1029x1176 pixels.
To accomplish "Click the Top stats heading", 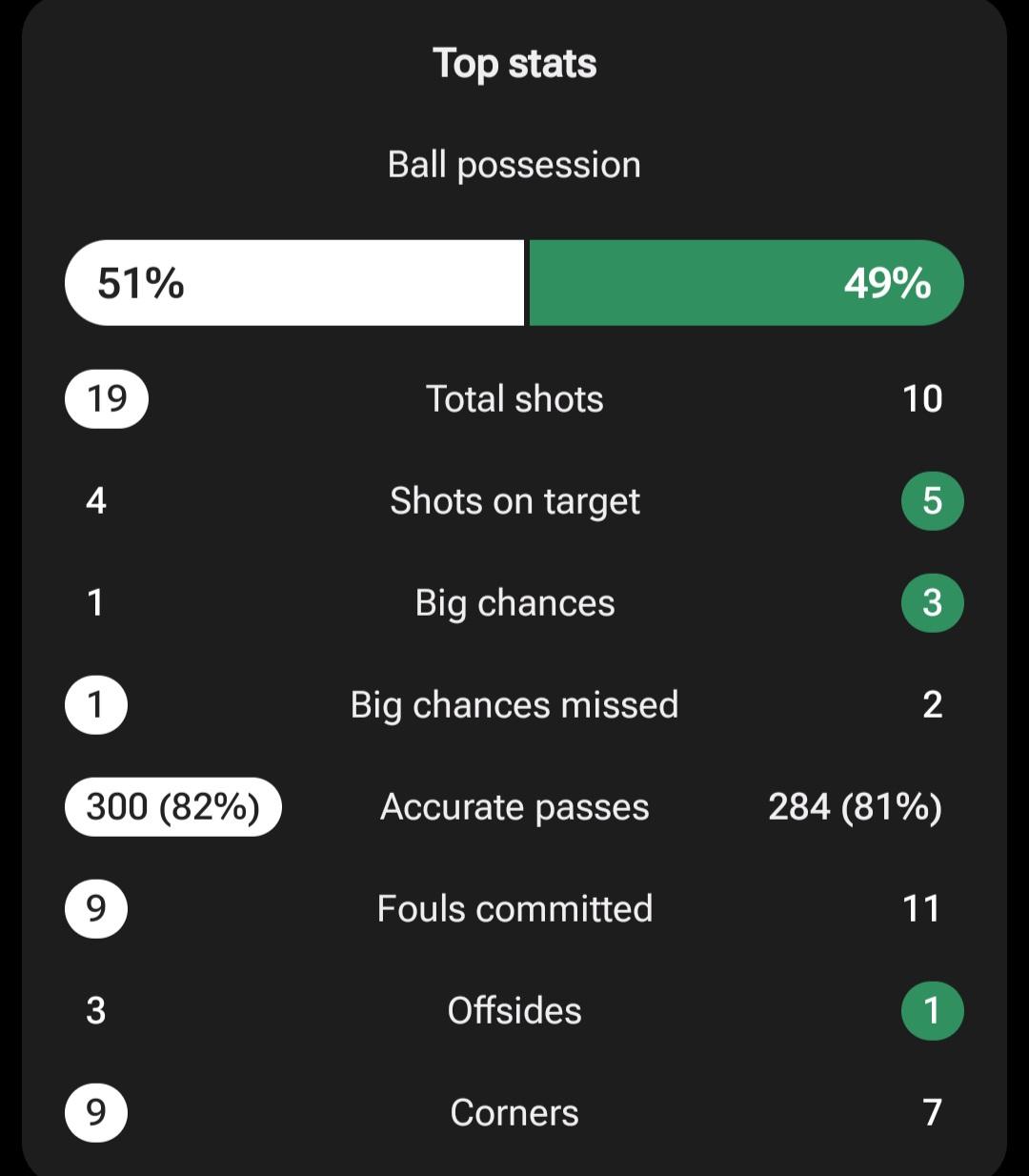I will coord(514,64).
